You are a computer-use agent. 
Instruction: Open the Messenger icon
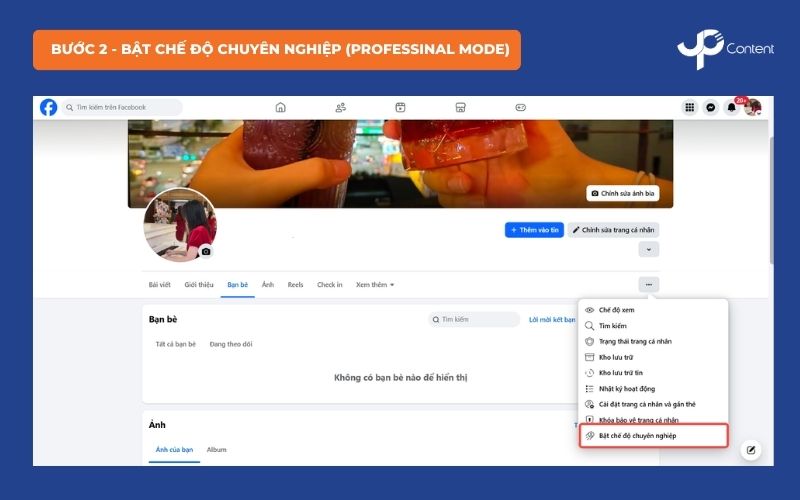(710, 107)
